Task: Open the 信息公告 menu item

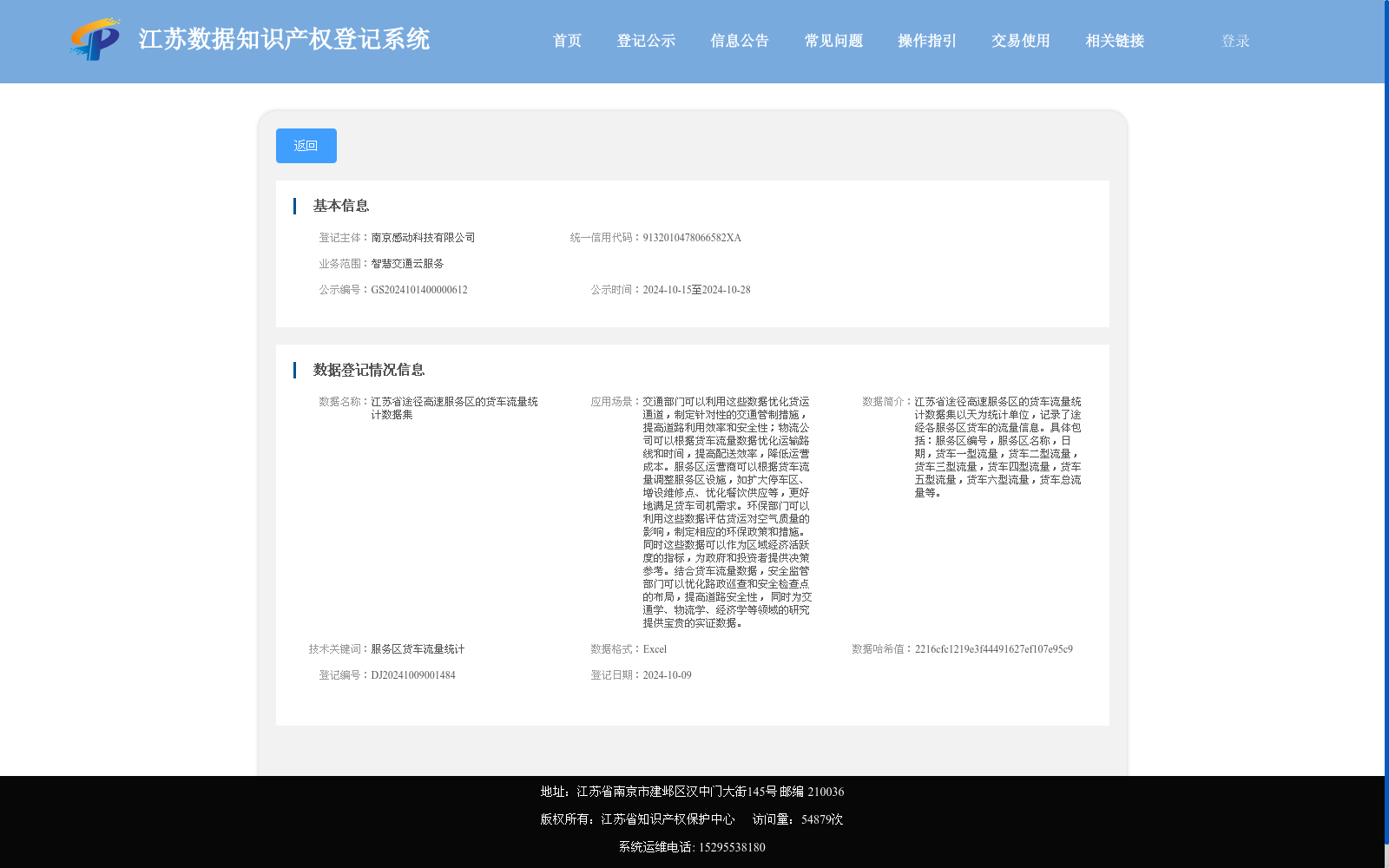Action: [x=740, y=41]
